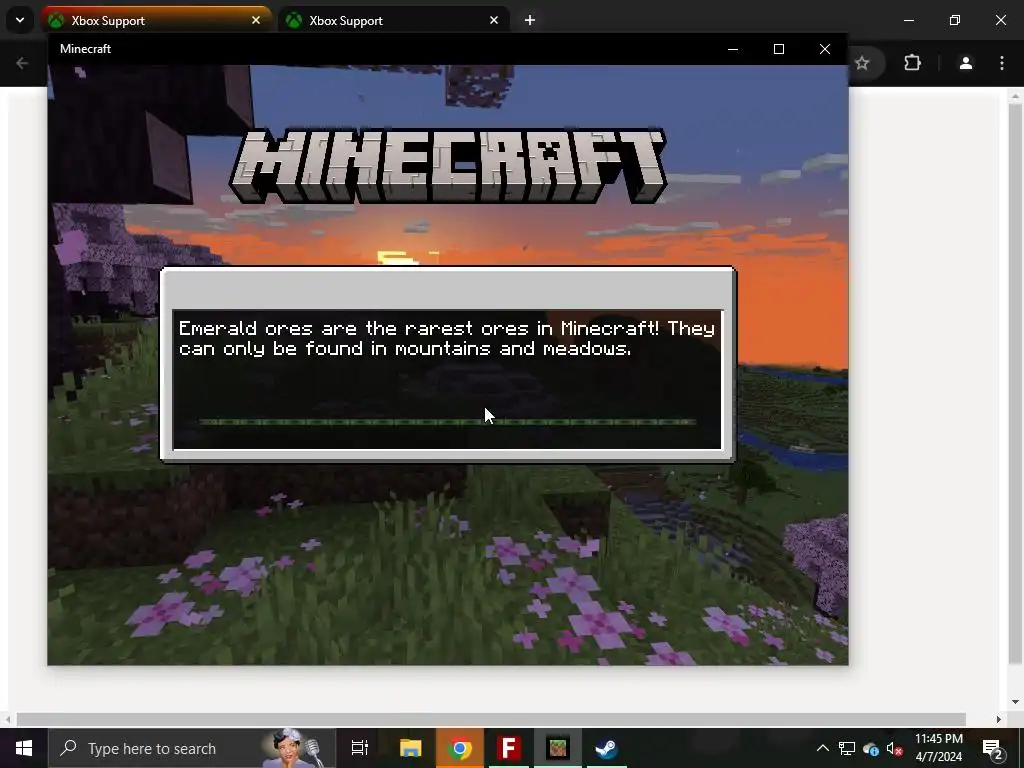
Task: Go back in Chrome browser
Action: (22, 63)
